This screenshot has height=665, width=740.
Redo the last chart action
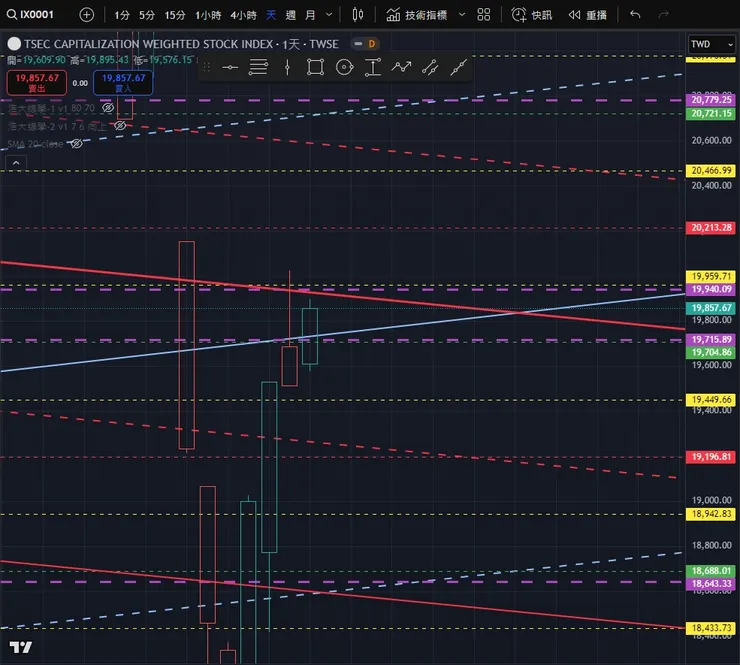(664, 15)
